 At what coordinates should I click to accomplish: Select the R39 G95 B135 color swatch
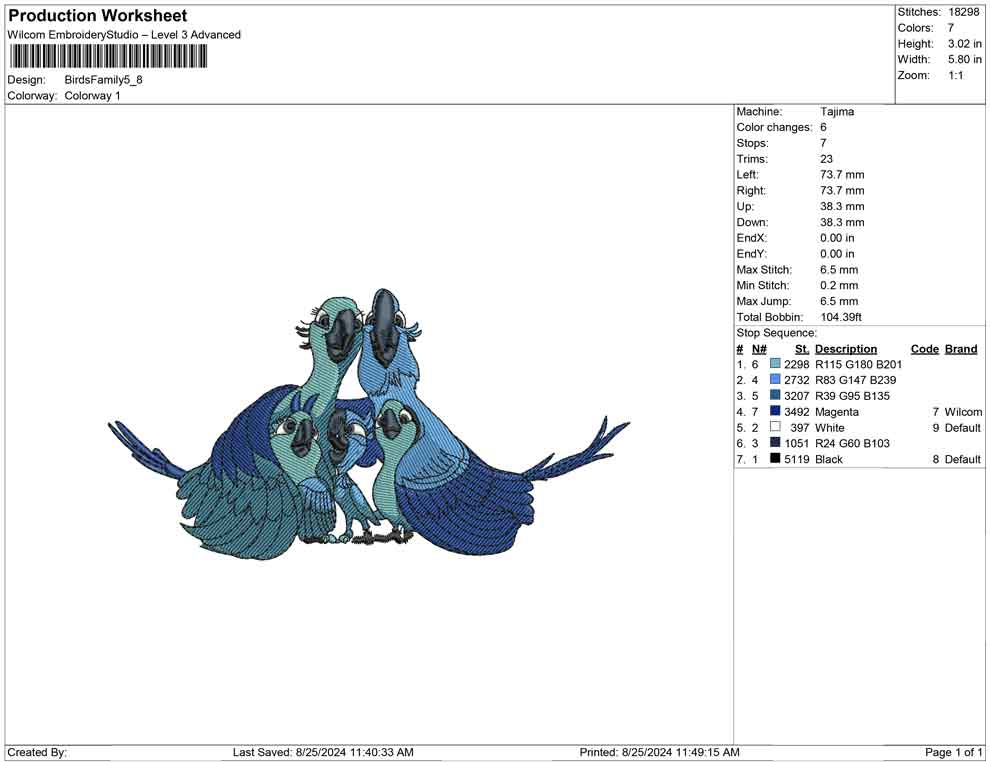click(x=775, y=396)
